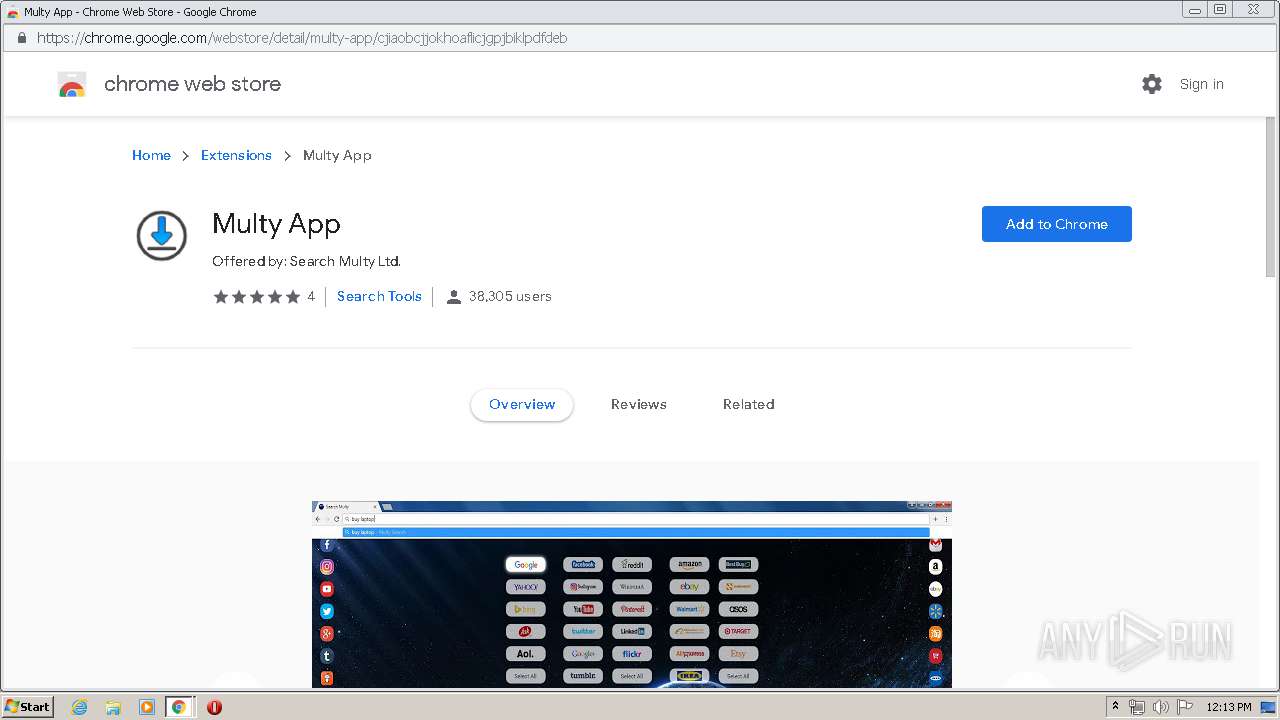Open the Windows Start button
The width and height of the screenshot is (1280, 720).
point(28,707)
